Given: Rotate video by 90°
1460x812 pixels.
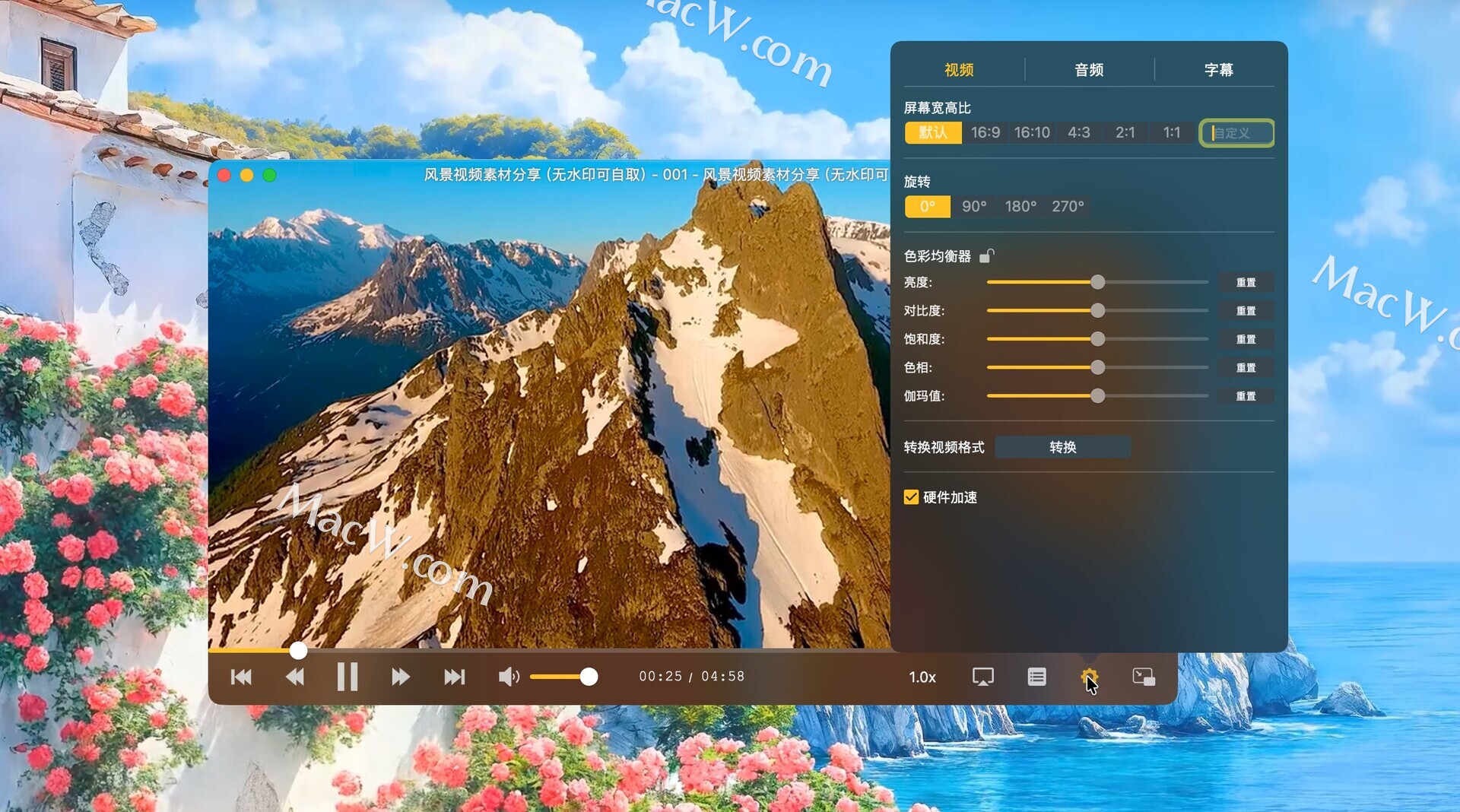Looking at the screenshot, I should [x=973, y=207].
